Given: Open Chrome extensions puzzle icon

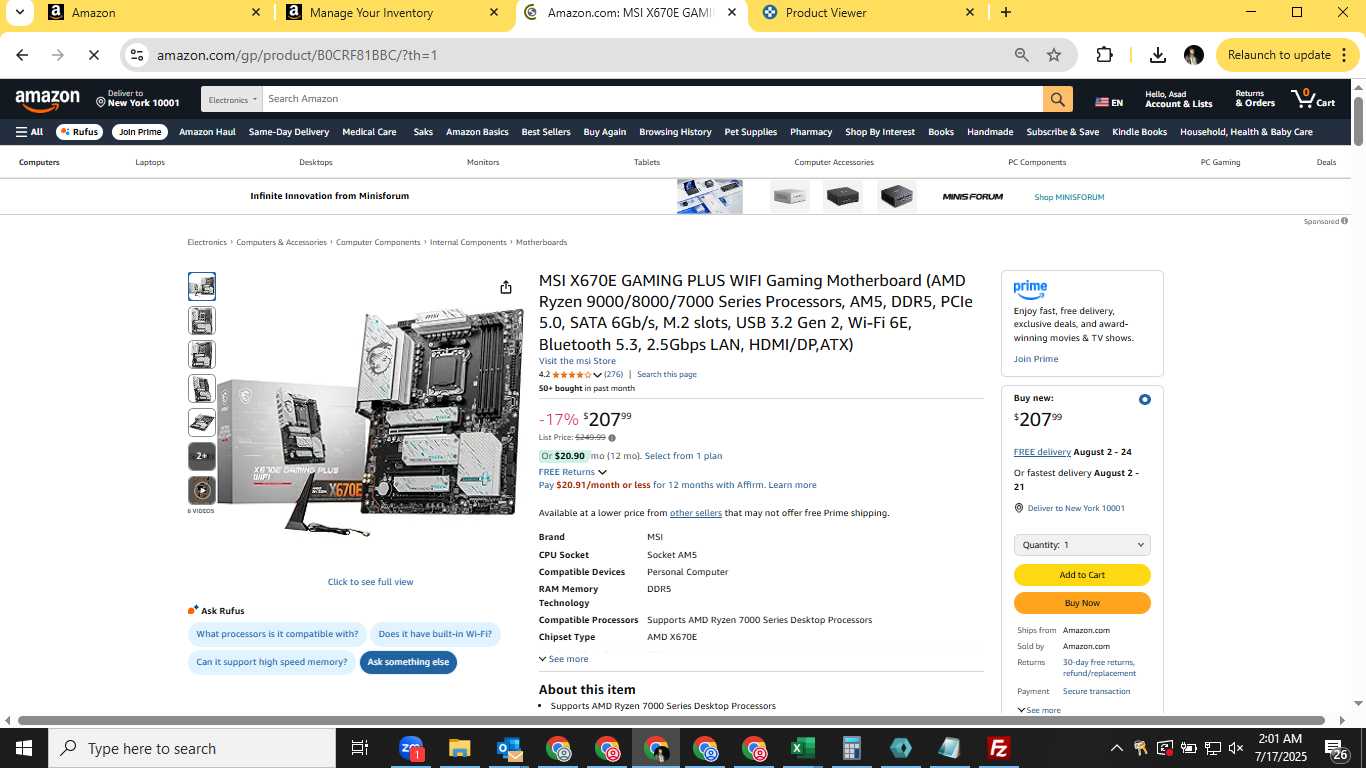Looking at the screenshot, I should pyautogui.click(x=1104, y=55).
